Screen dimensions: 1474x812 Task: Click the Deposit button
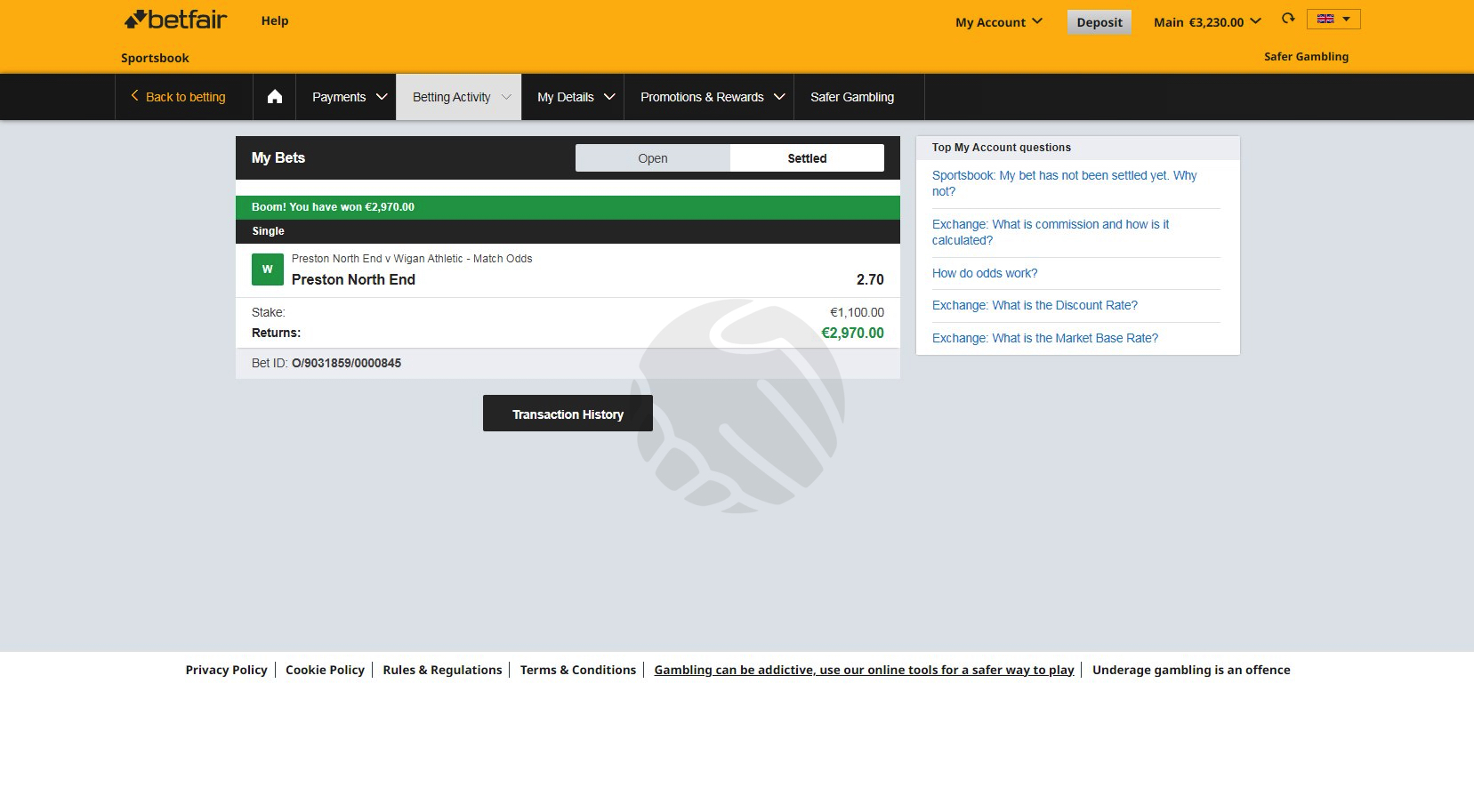click(x=1099, y=22)
